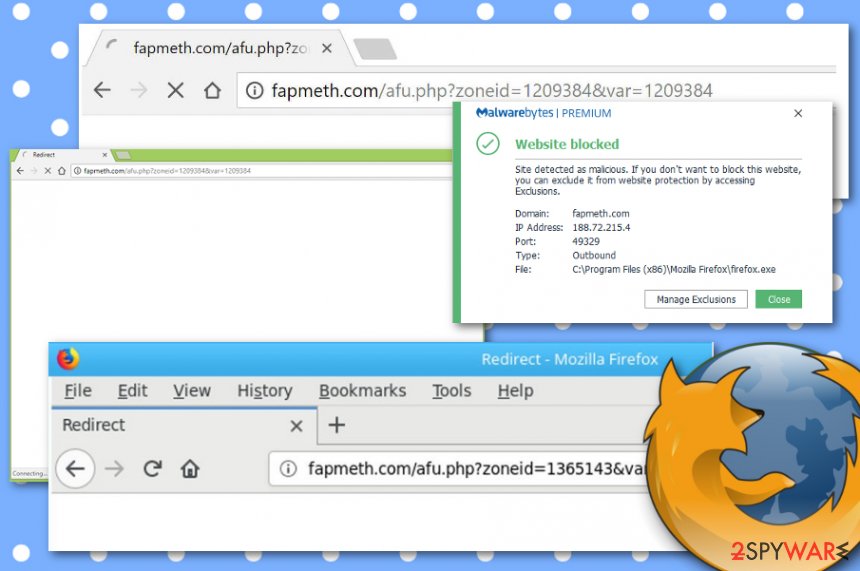Image resolution: width=860 pixels, height=571 pixels.
Task: Close Redirect tab in small Chrome window
Action: 105,155
